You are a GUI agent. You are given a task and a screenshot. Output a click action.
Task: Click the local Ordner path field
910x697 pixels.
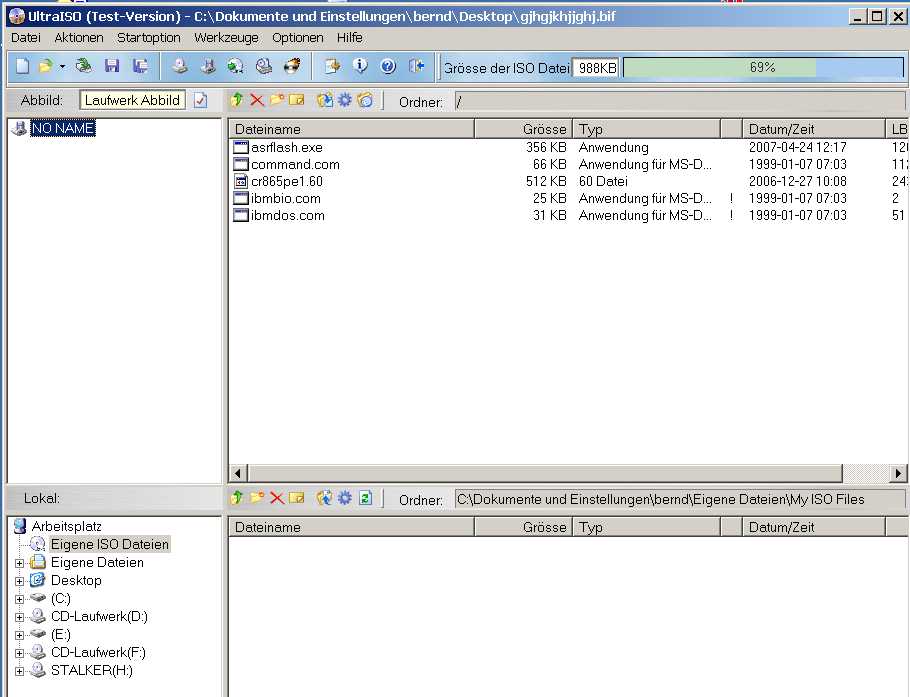tap(680, 500)
